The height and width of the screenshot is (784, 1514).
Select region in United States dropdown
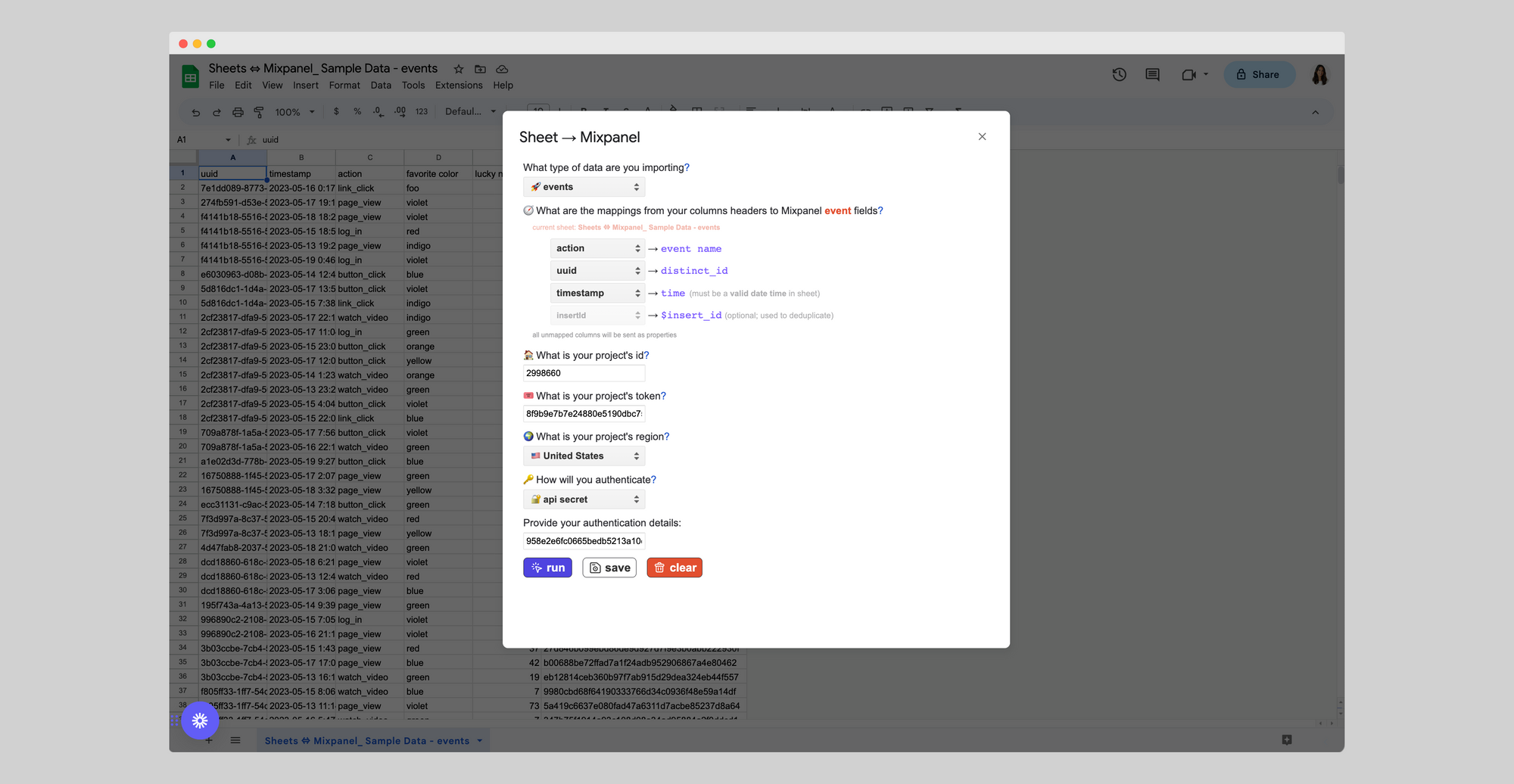(x=584, y=456)
